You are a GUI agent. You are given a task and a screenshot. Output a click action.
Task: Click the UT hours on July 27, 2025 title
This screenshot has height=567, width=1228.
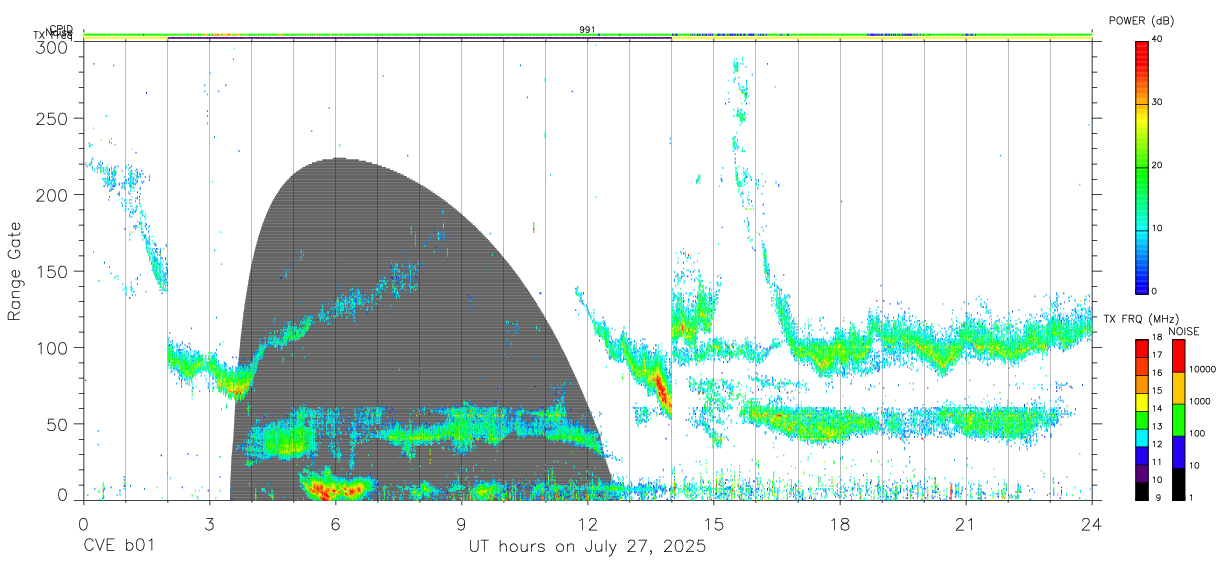point(587,547)
